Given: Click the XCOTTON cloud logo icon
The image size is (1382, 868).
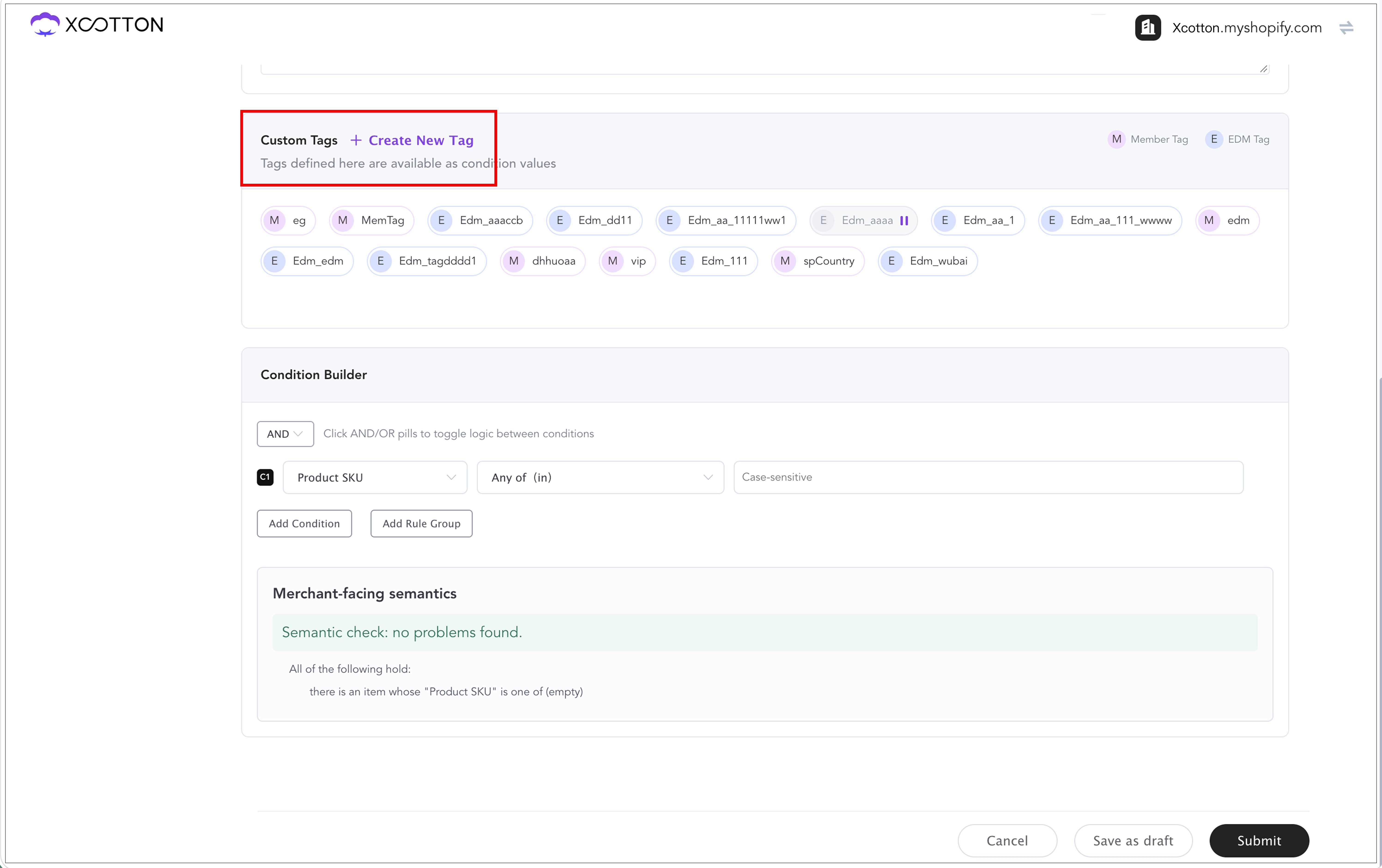Looking at the screenshot, I should pyautogui.click(x=45, y=24).
